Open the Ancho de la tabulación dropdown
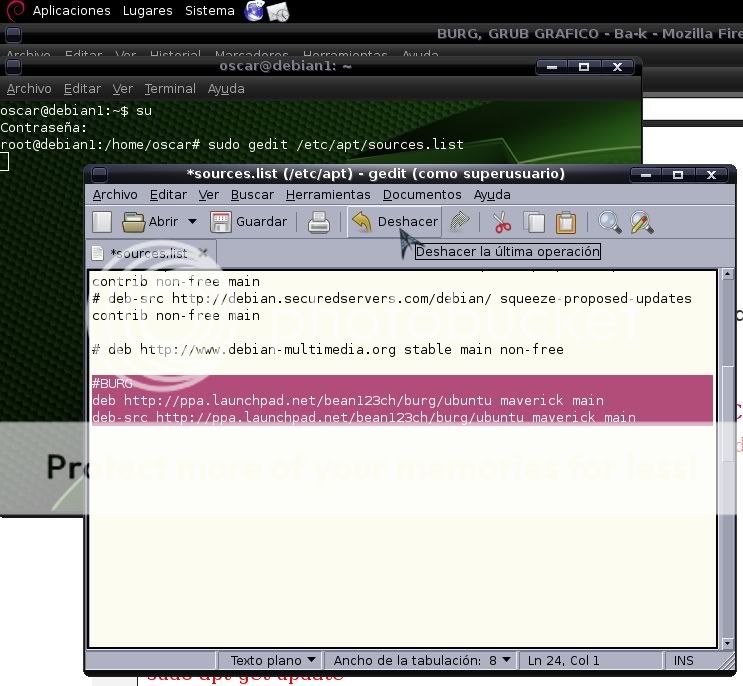 click(422, 660)
